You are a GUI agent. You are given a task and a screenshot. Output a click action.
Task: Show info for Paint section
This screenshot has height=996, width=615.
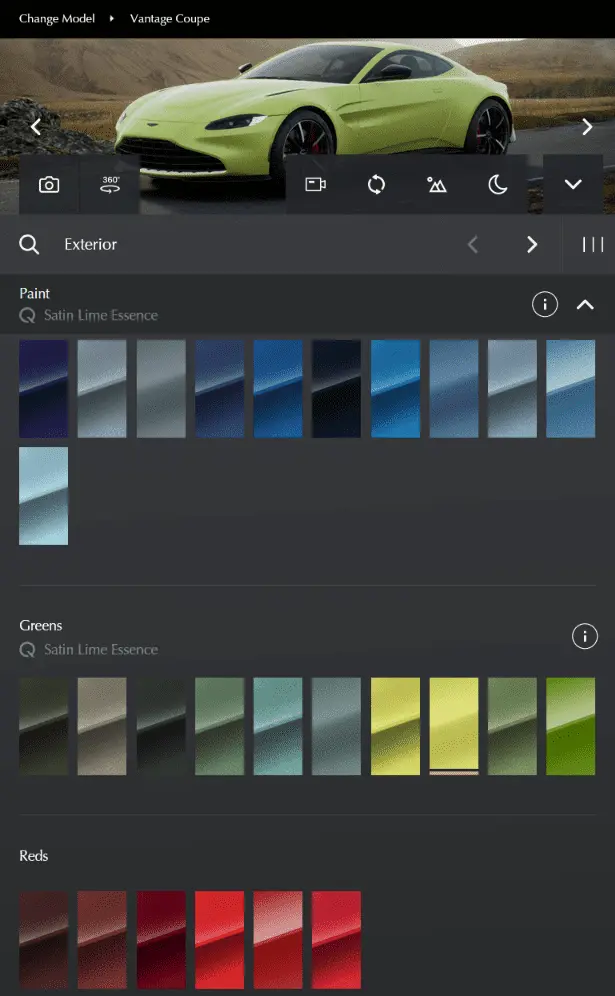545,305
